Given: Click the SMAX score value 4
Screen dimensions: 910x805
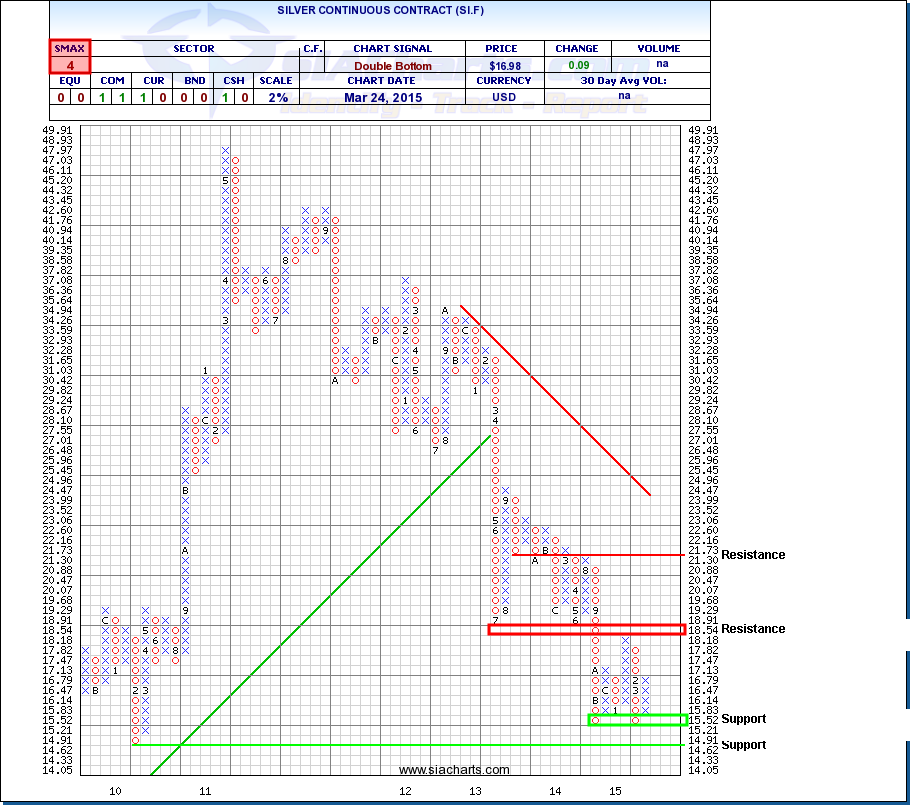Looking at the screenshot, I should pyautogui.click(x=70, y=66).
